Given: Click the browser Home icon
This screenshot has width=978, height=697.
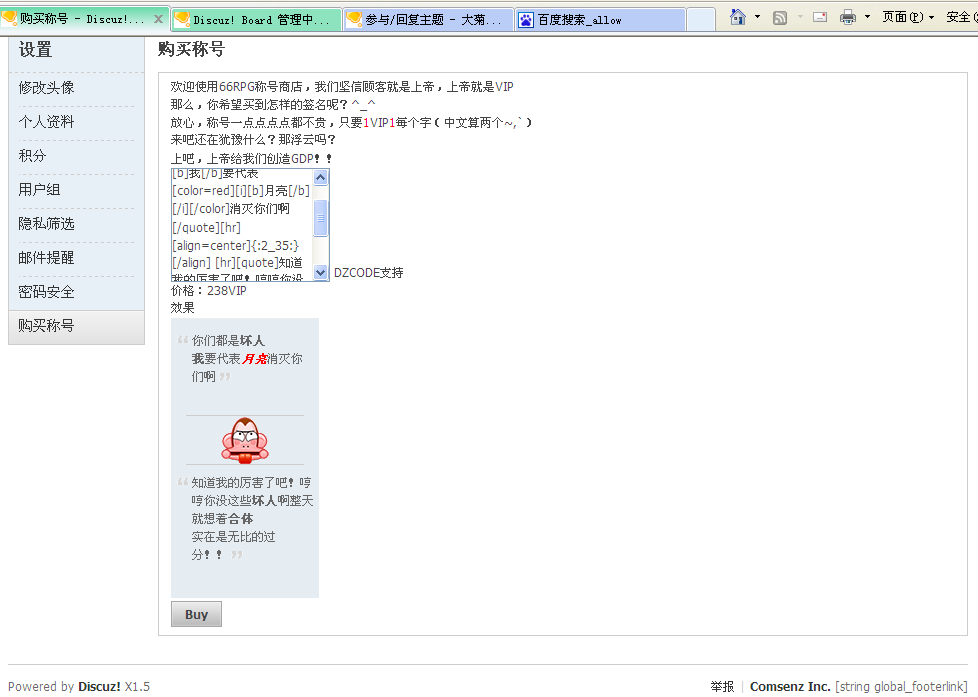Looking at the screenshot, I should pyautogui.click(x=738, y=17).
